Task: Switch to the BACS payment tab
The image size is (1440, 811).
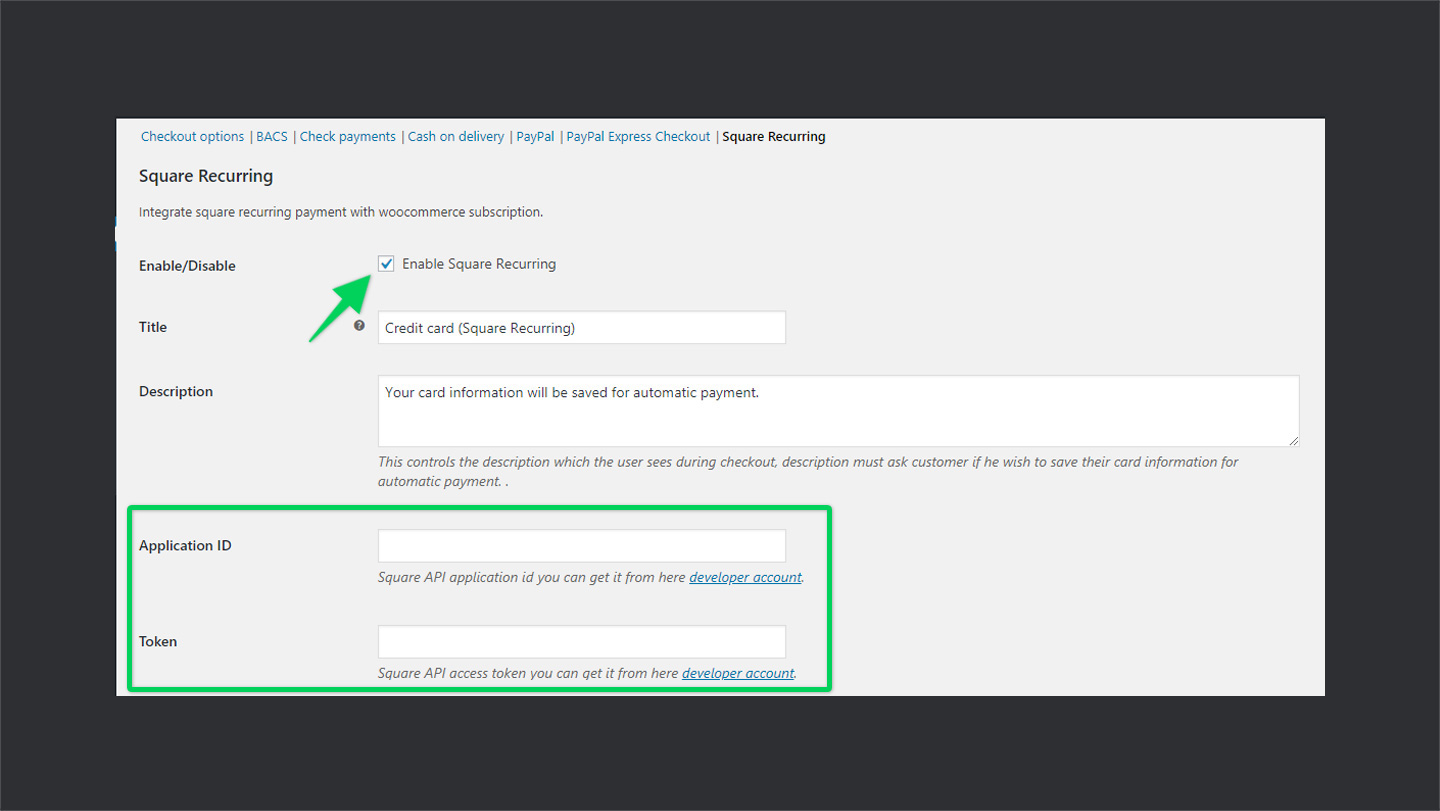Action: point(272,137)
